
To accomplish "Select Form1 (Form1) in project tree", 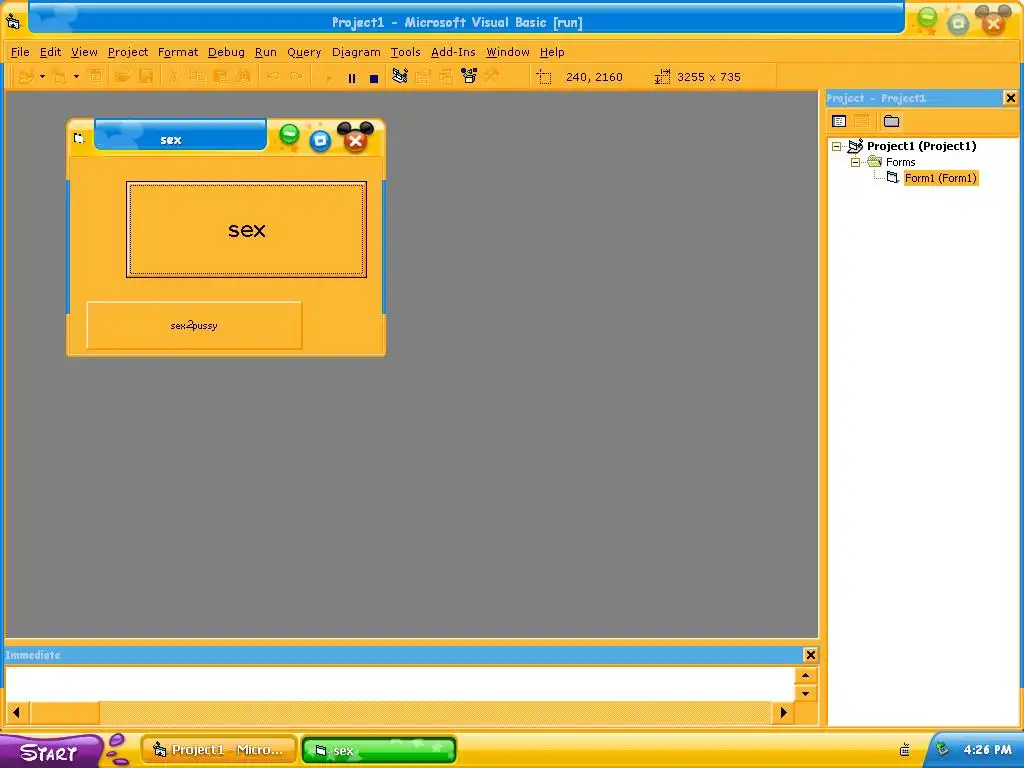I will tap(940, 178).
